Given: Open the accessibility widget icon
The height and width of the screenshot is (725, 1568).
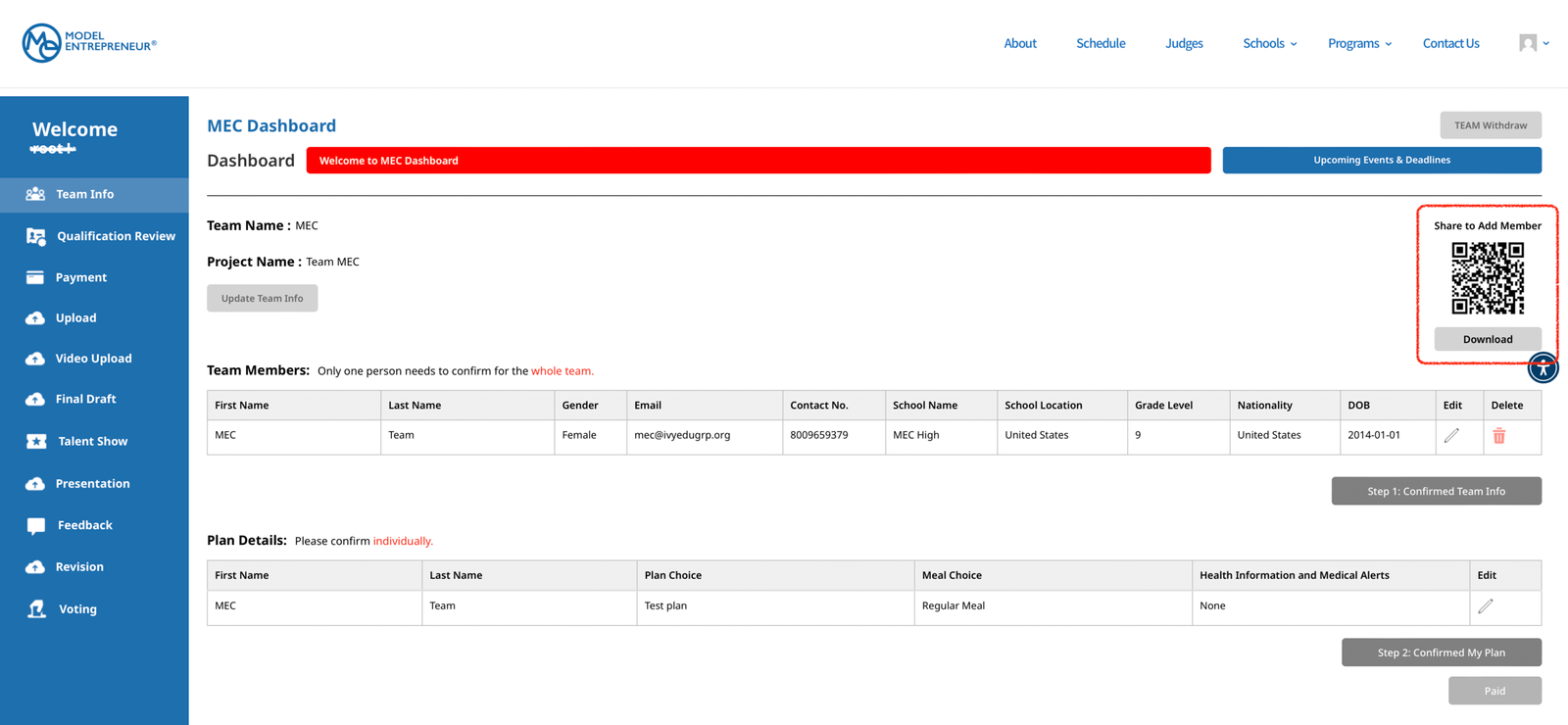Looking at the screenshot, I should point(1543,368).
